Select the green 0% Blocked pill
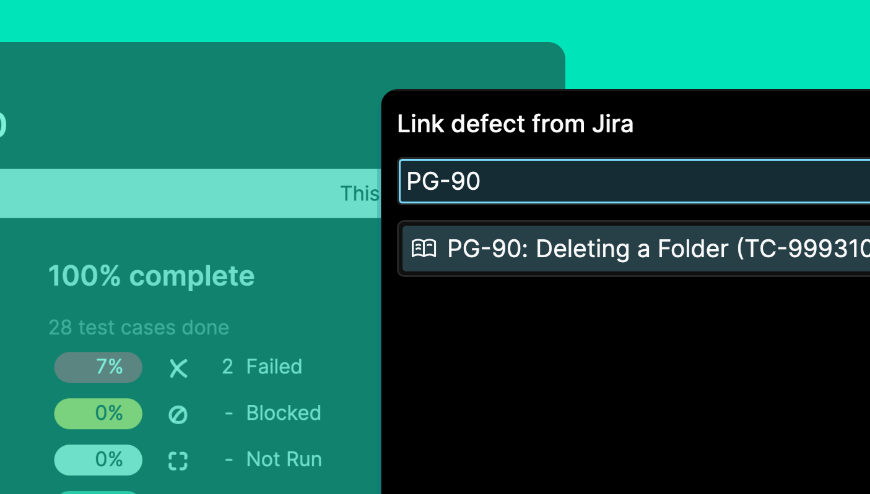The width and height of the screenshot is (870, 494). [98, 413]
